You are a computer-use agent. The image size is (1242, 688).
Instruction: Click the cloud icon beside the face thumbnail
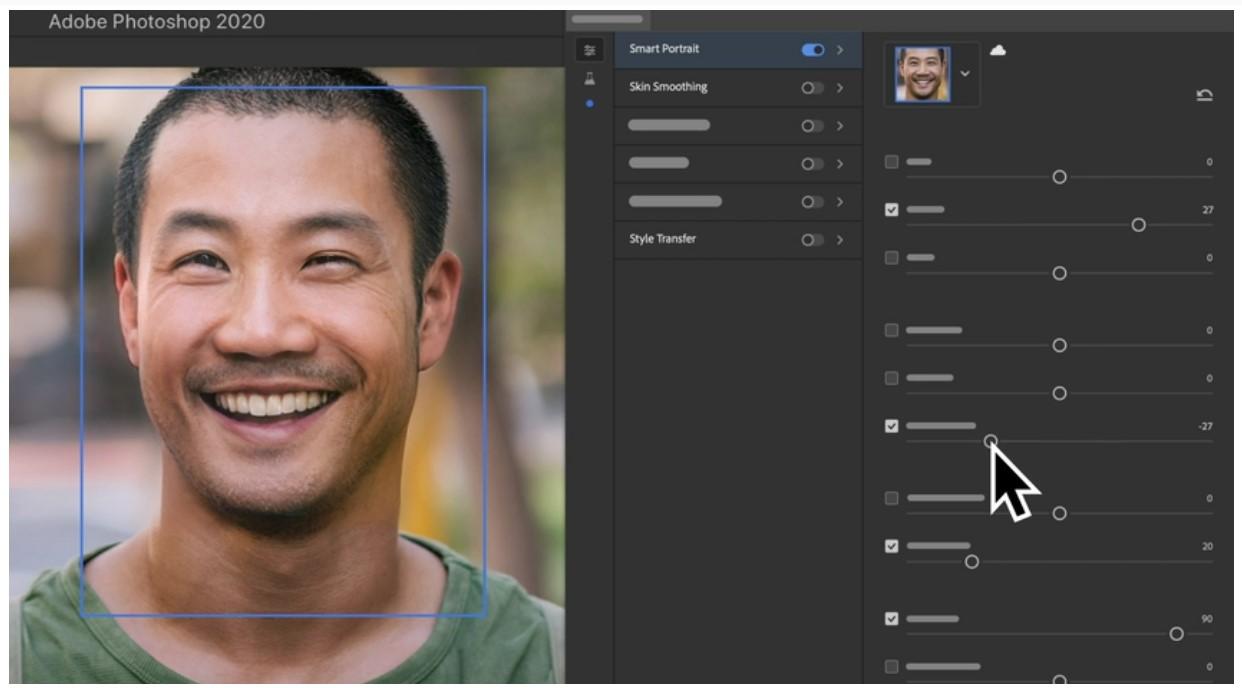(x=998, y=51)
